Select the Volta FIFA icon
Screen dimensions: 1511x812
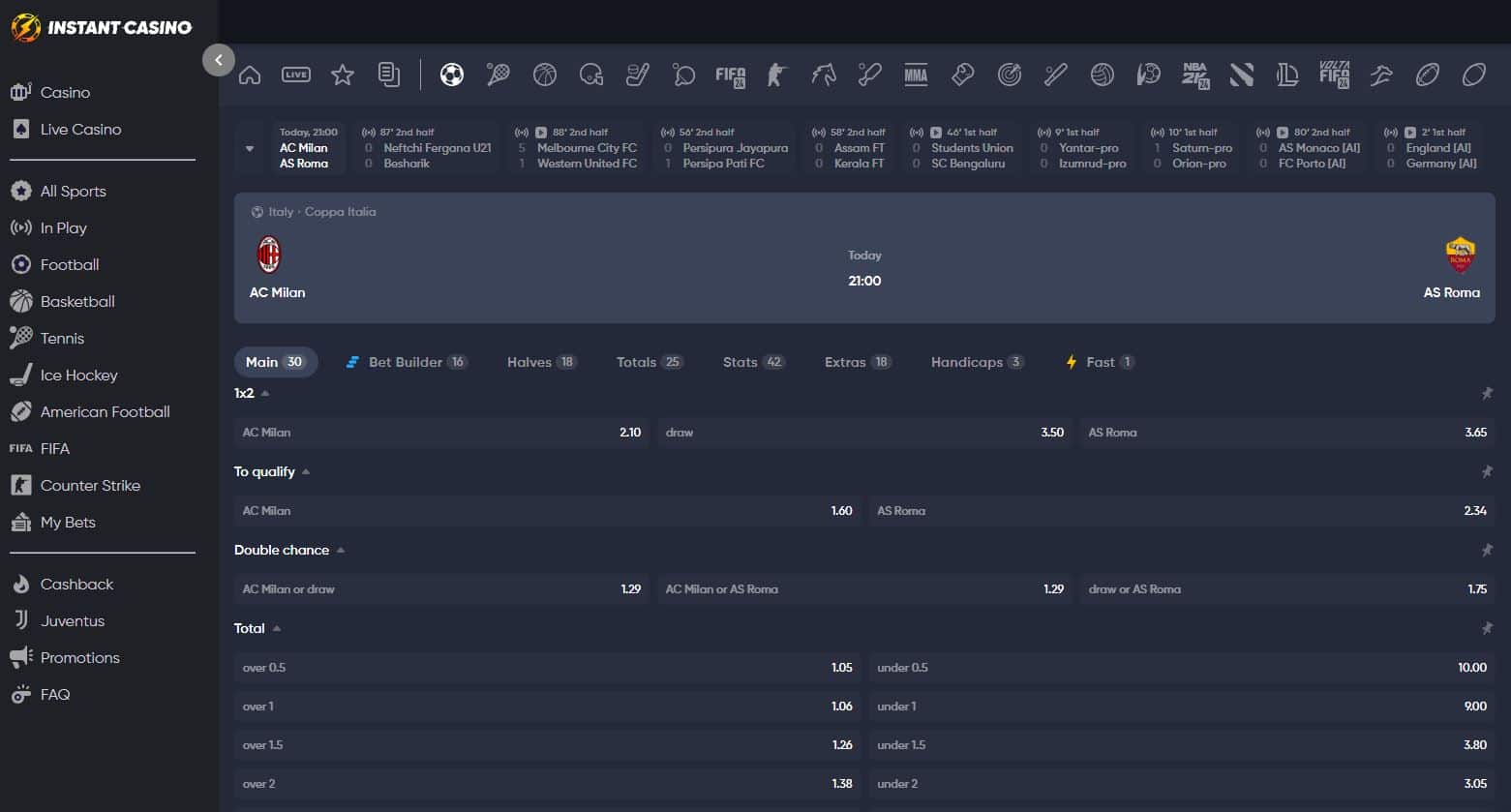pos(1334,75)
